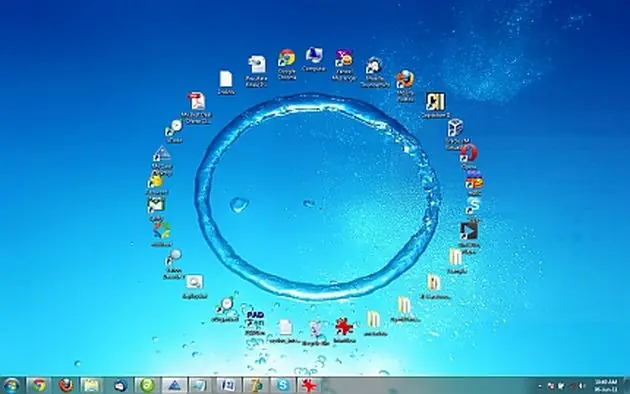
Task: Switch to the triangle logo taskbar app
Action: pos(174,386)
